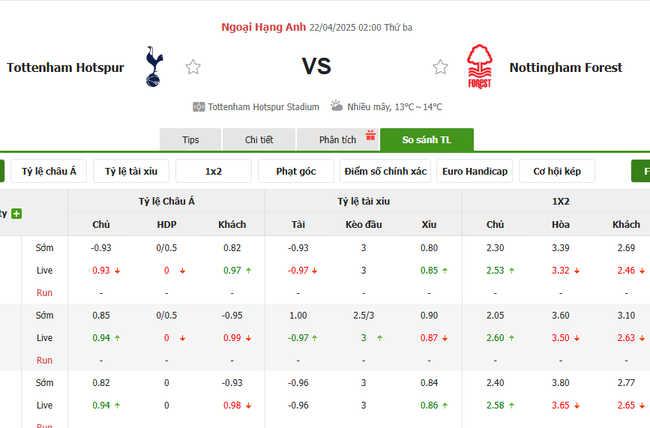
Task: Click the cloudy weather icon
Action: pos(337,105)
